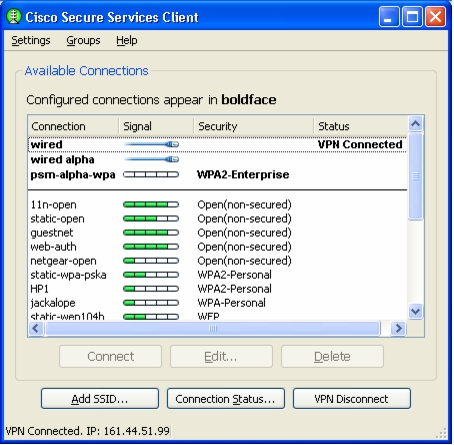Viewport: 454px width, 445px height.
Task: Select the 'wired' connection row
Action: click(217, 144)
